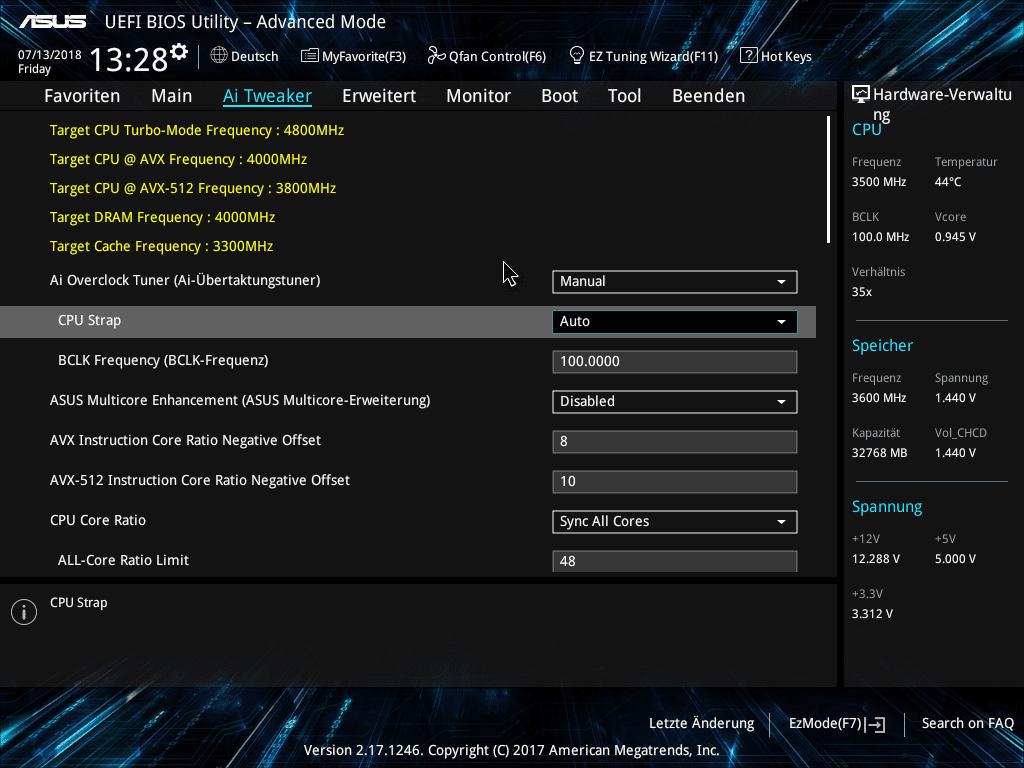Click the EzMode exit arrow icon

coord(876,724)
